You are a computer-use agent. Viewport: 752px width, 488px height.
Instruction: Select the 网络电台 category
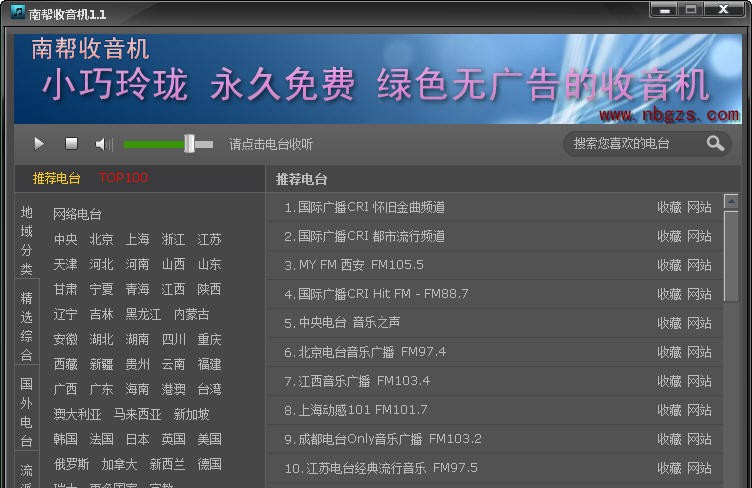[x=77, y=214]
